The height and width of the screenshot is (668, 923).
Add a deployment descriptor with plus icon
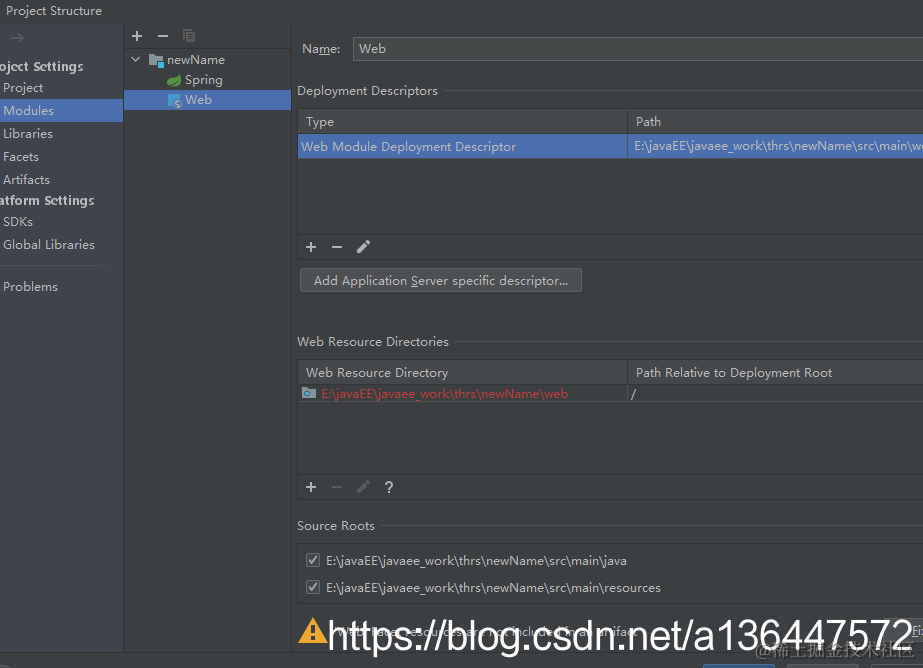coord(311,247)
